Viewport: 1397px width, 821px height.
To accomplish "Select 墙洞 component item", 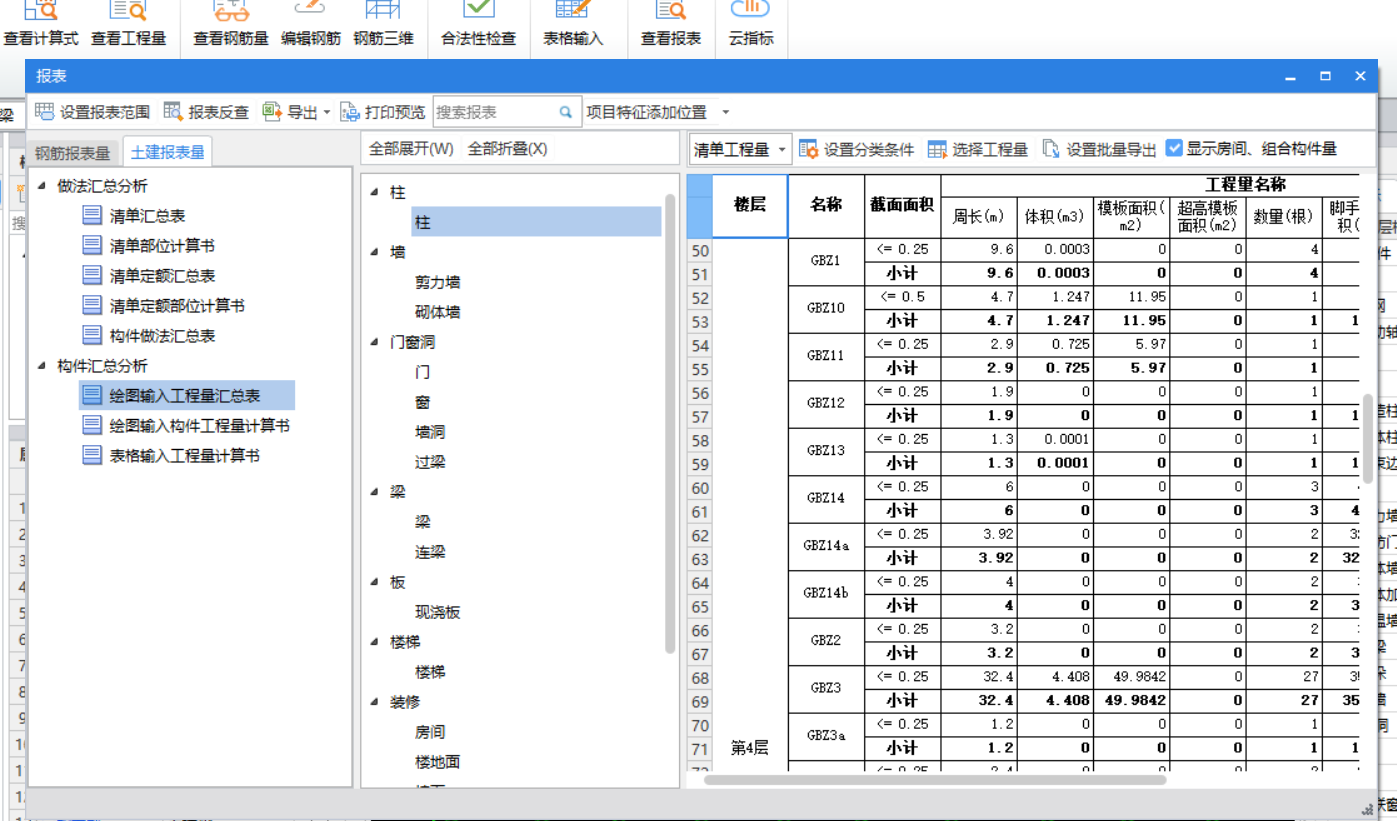I will coord(430,432).
